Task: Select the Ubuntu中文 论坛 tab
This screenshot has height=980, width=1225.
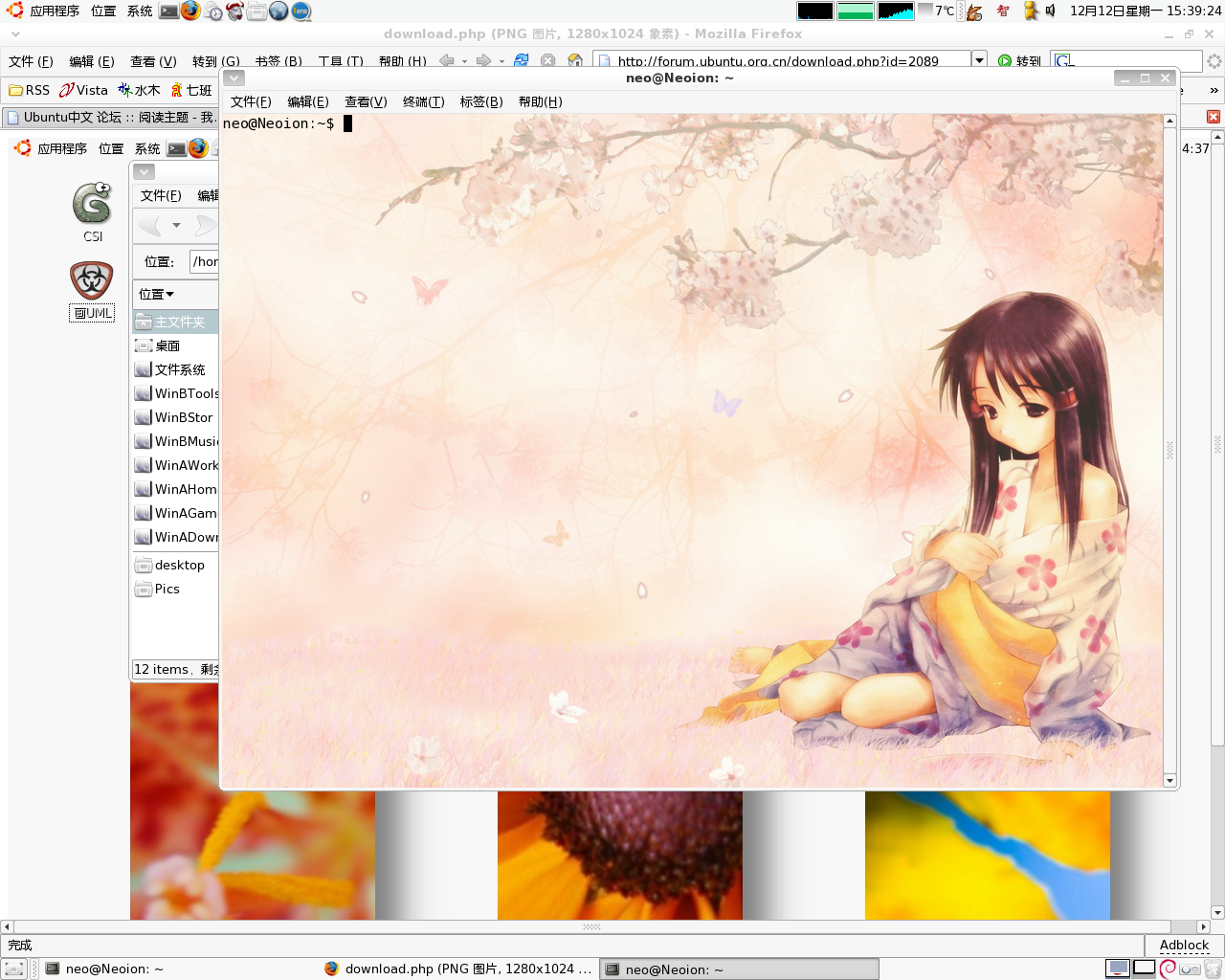Action: pos(110,117)
